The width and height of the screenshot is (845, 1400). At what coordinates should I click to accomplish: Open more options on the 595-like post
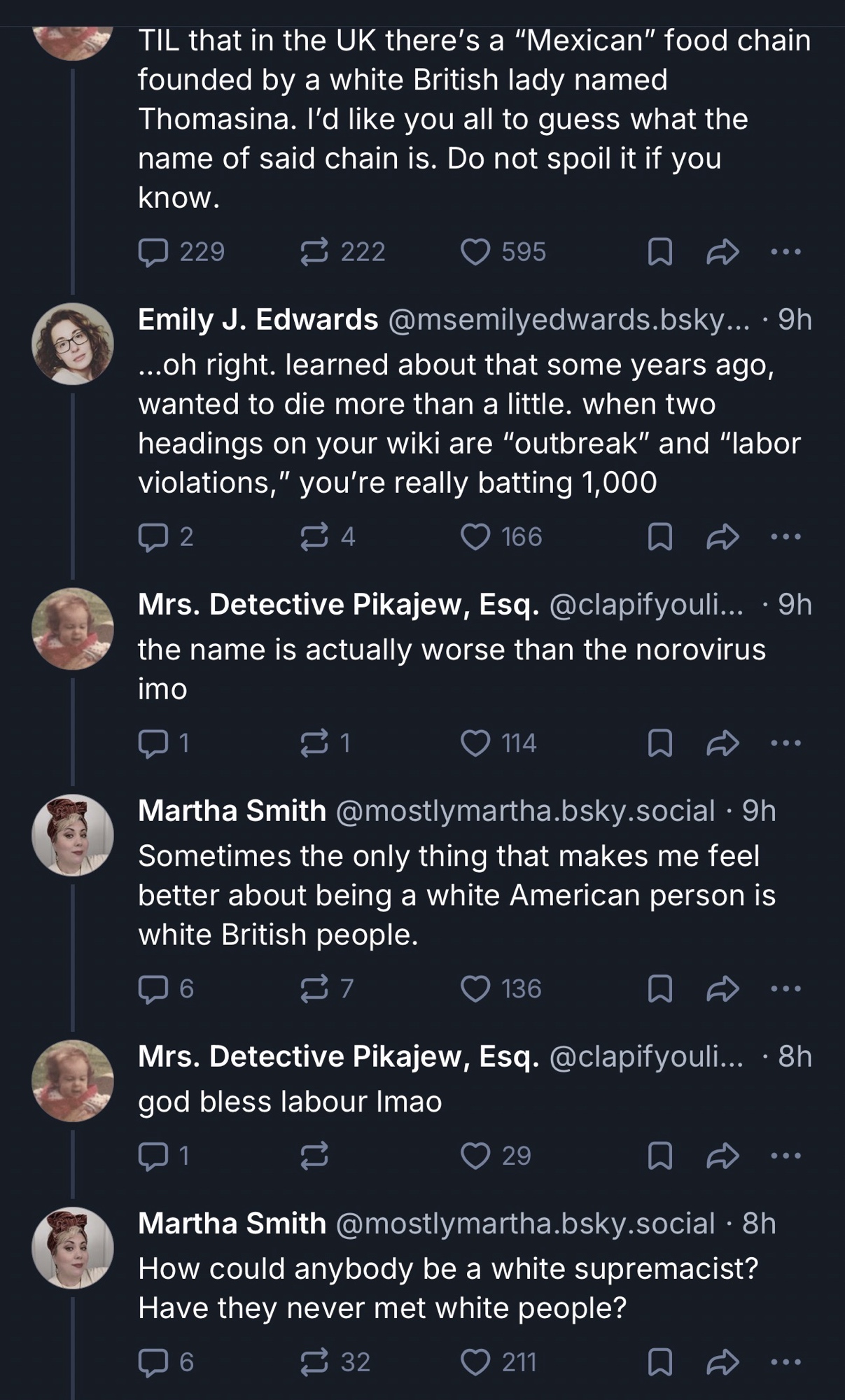point(785,252)
